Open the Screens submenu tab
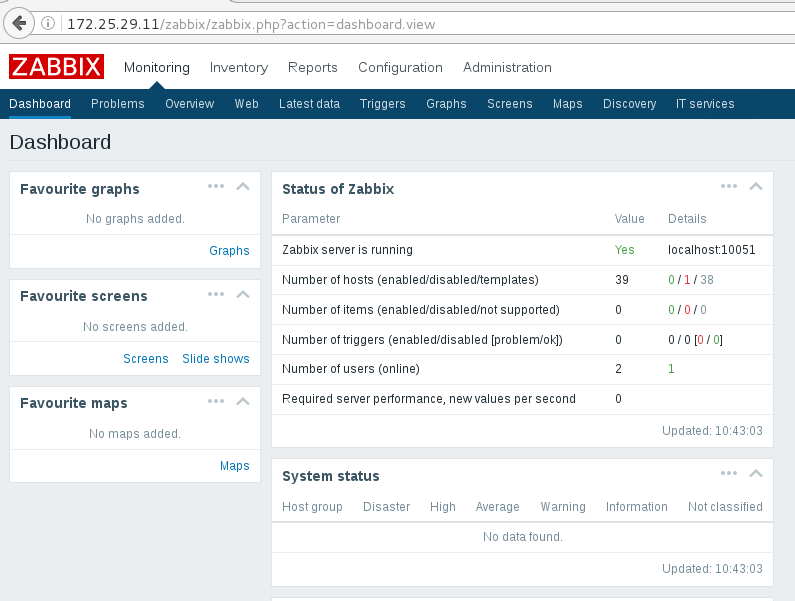 tap(510, 104)
